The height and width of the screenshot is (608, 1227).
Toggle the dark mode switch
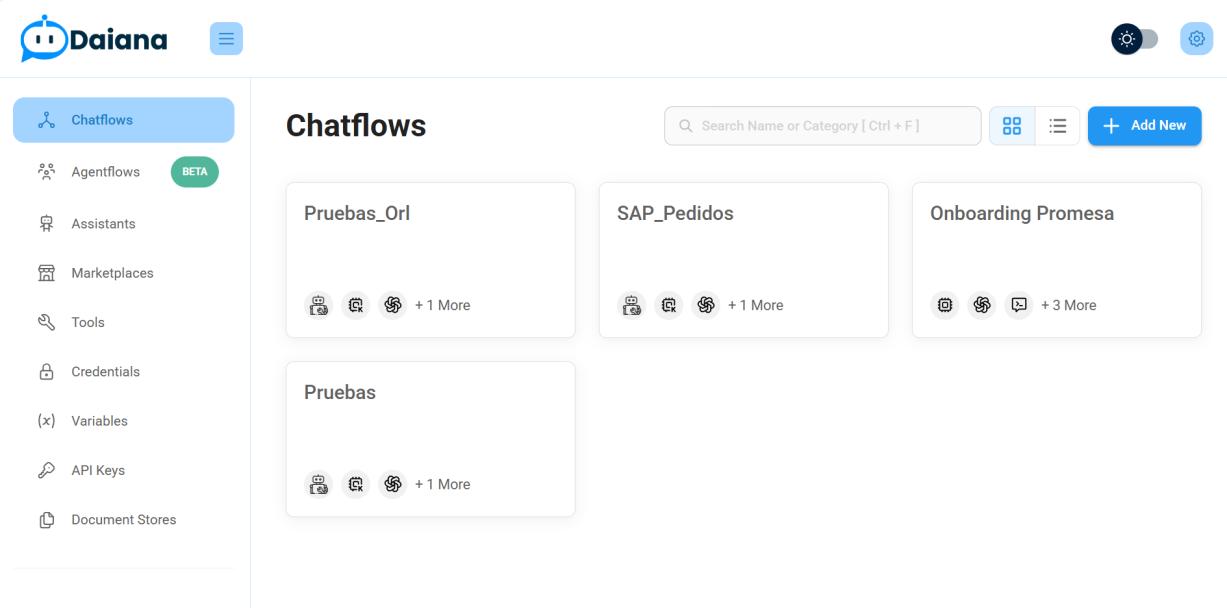click(1135, 39)
